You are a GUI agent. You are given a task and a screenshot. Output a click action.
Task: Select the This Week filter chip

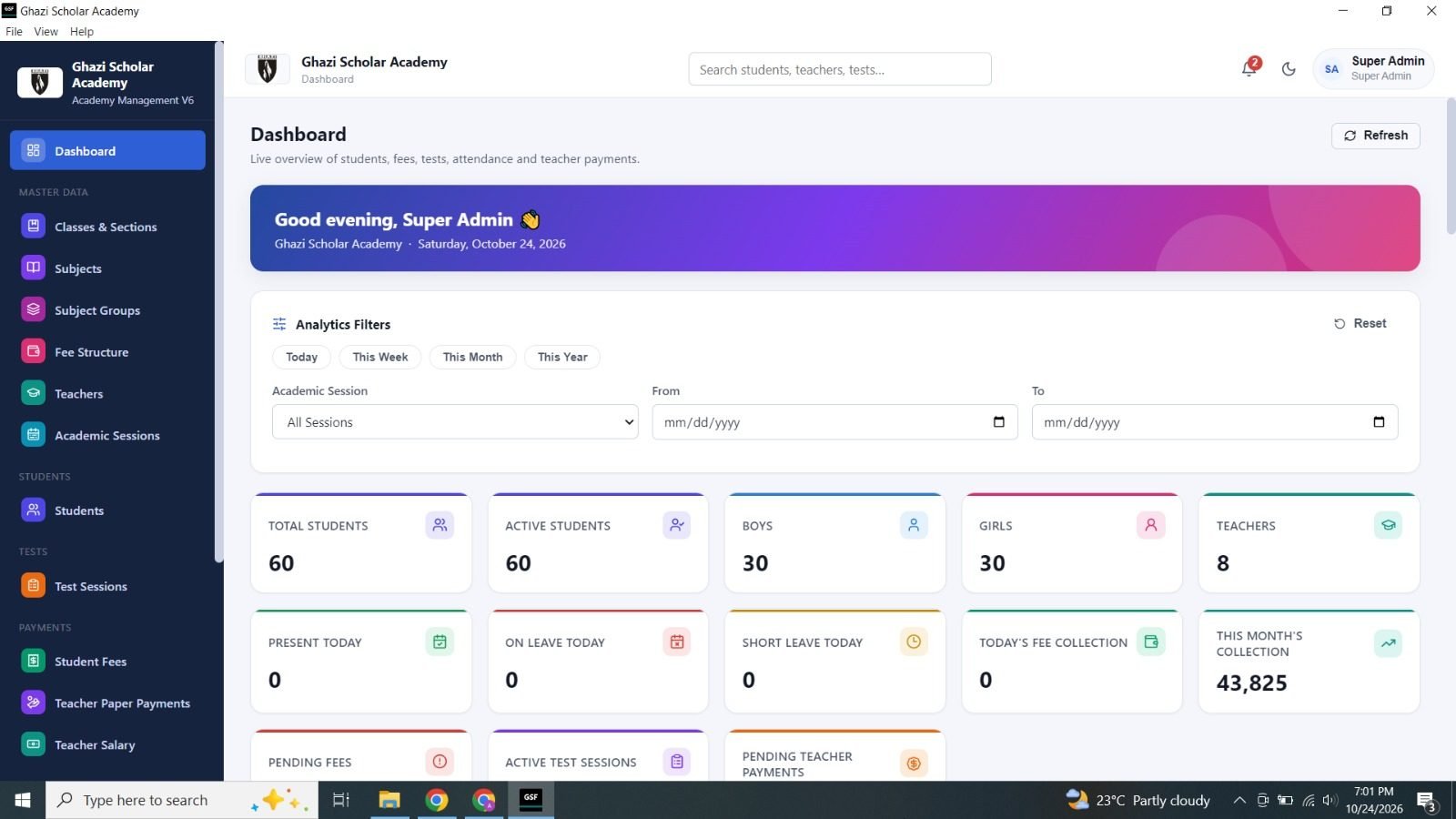pos(380,357)
